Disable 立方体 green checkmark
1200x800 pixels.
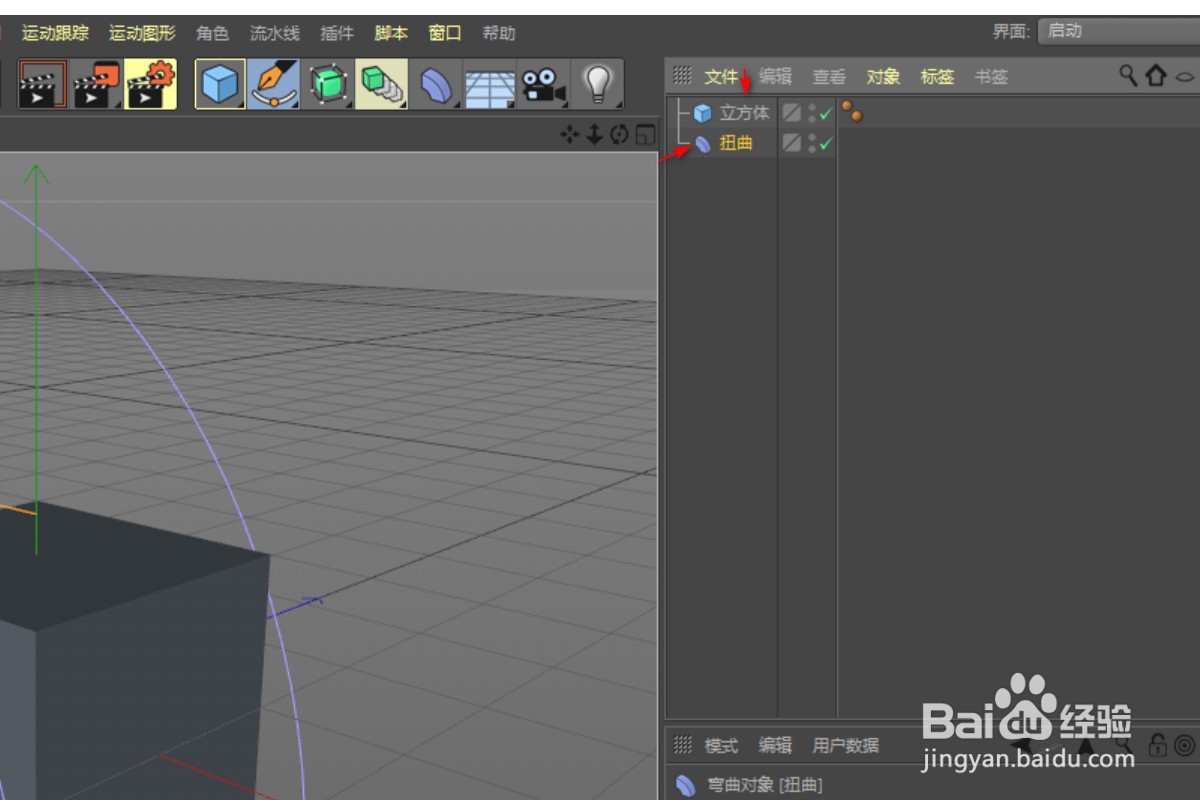(x=826, y=115)
